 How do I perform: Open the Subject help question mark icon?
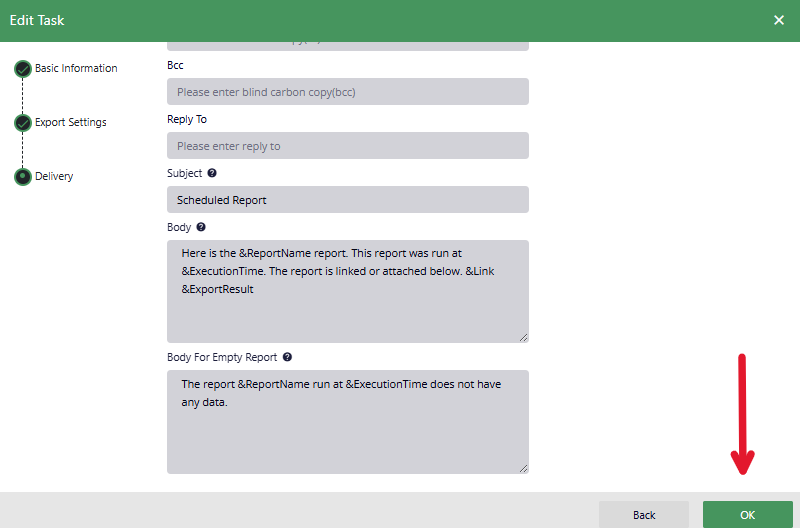coord(212,173)
